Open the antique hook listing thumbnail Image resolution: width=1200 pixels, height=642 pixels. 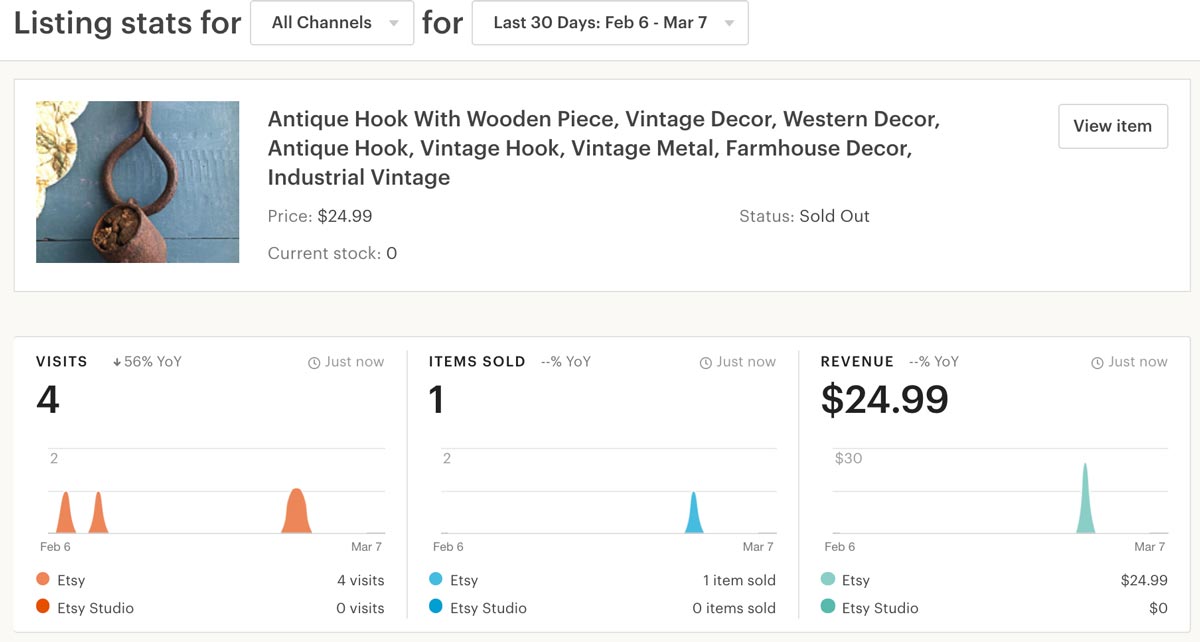coord(137,182)
